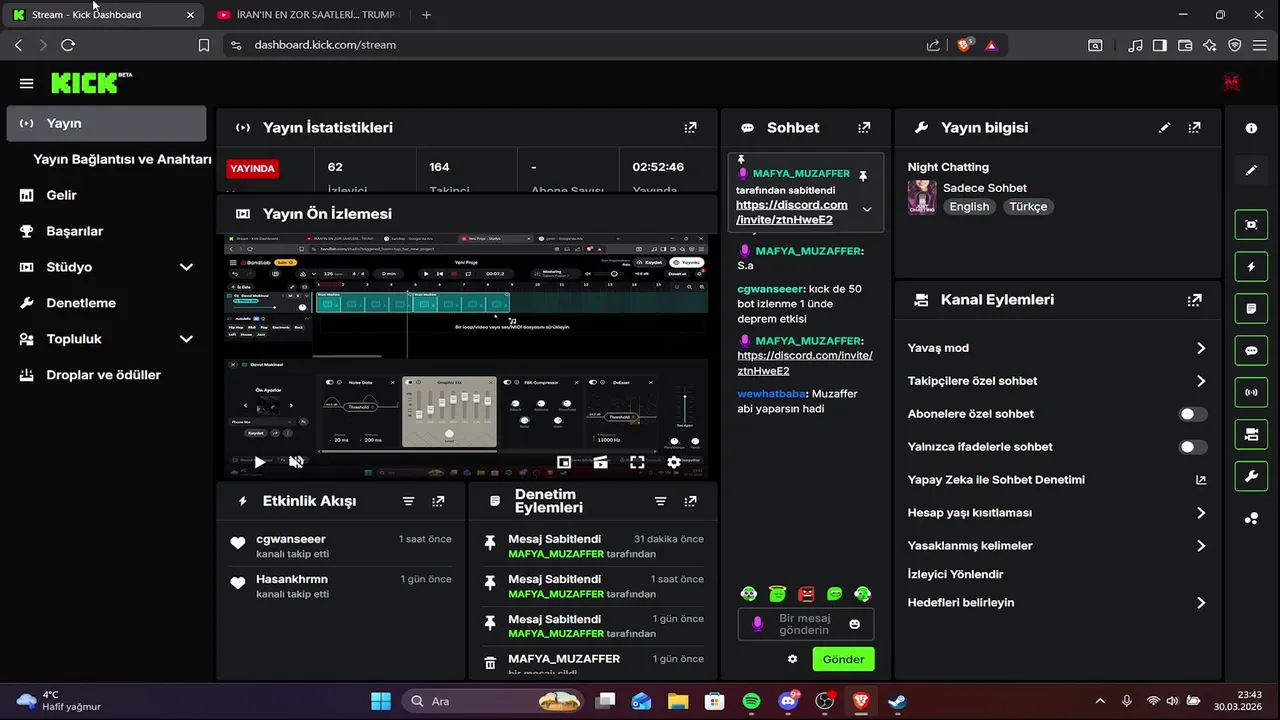
Task: Open Steam from the taskbar
Action: pos(897,701)
